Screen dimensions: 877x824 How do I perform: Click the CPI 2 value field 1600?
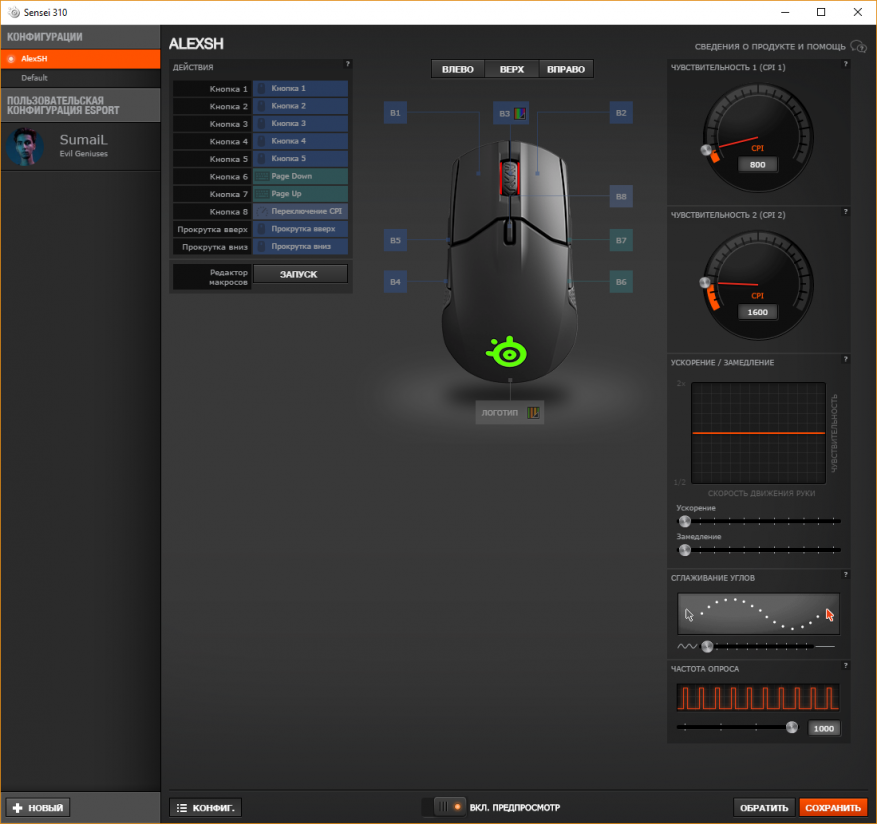(757, 312)
